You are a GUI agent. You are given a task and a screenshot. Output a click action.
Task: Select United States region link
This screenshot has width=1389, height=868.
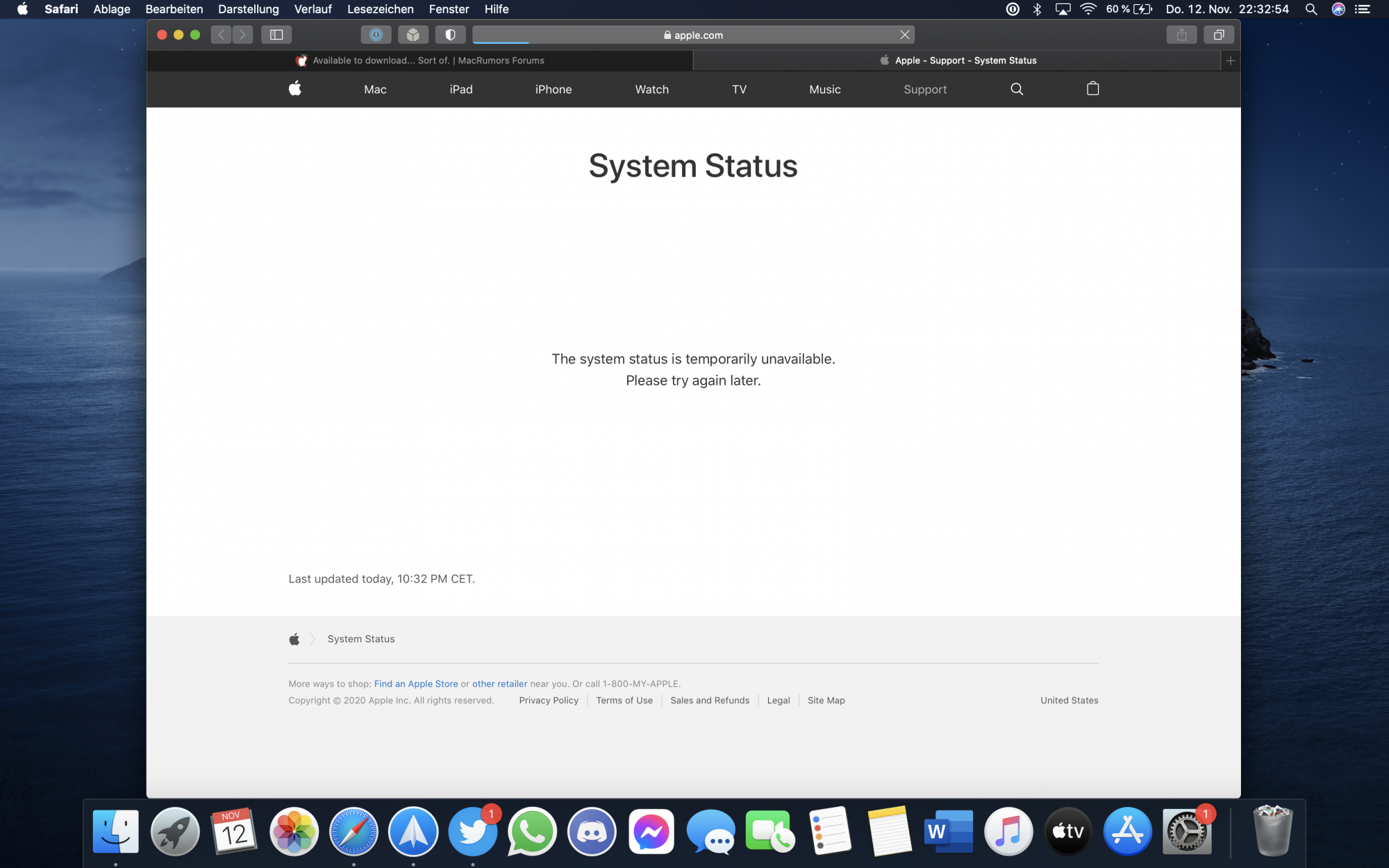click(x=1069, y=701)
